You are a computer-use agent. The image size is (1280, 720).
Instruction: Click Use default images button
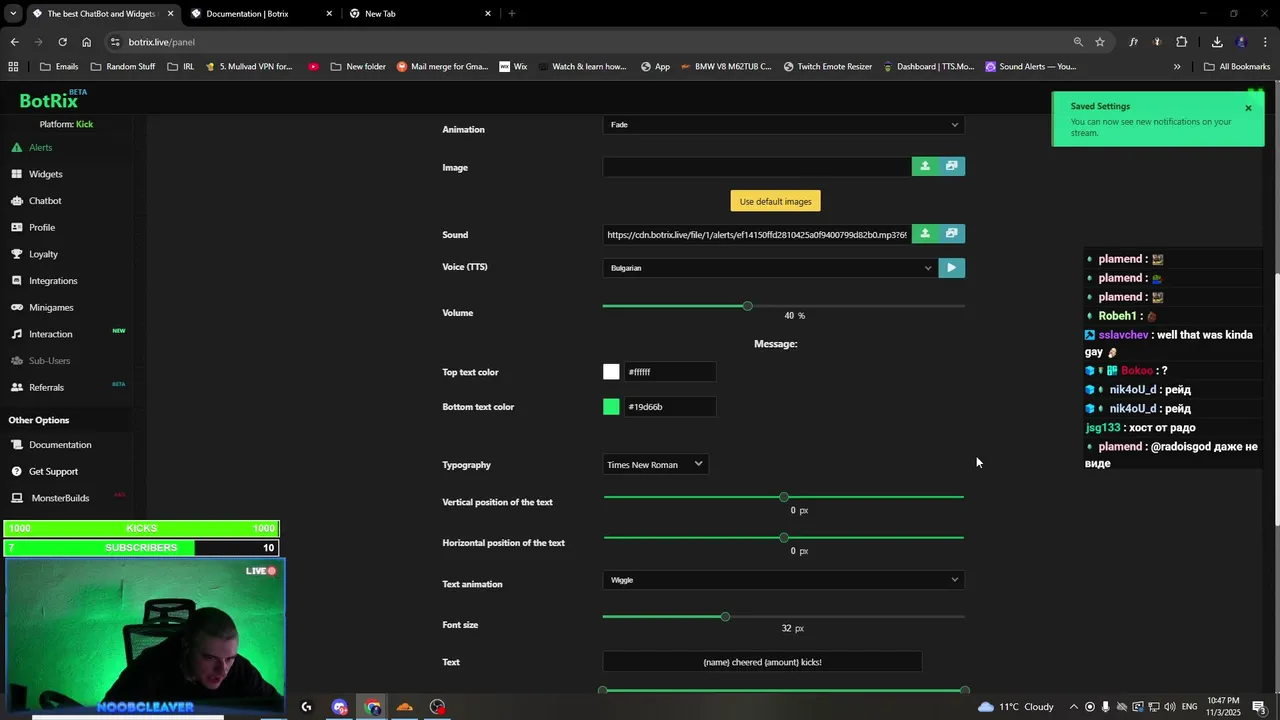point(775,201)
